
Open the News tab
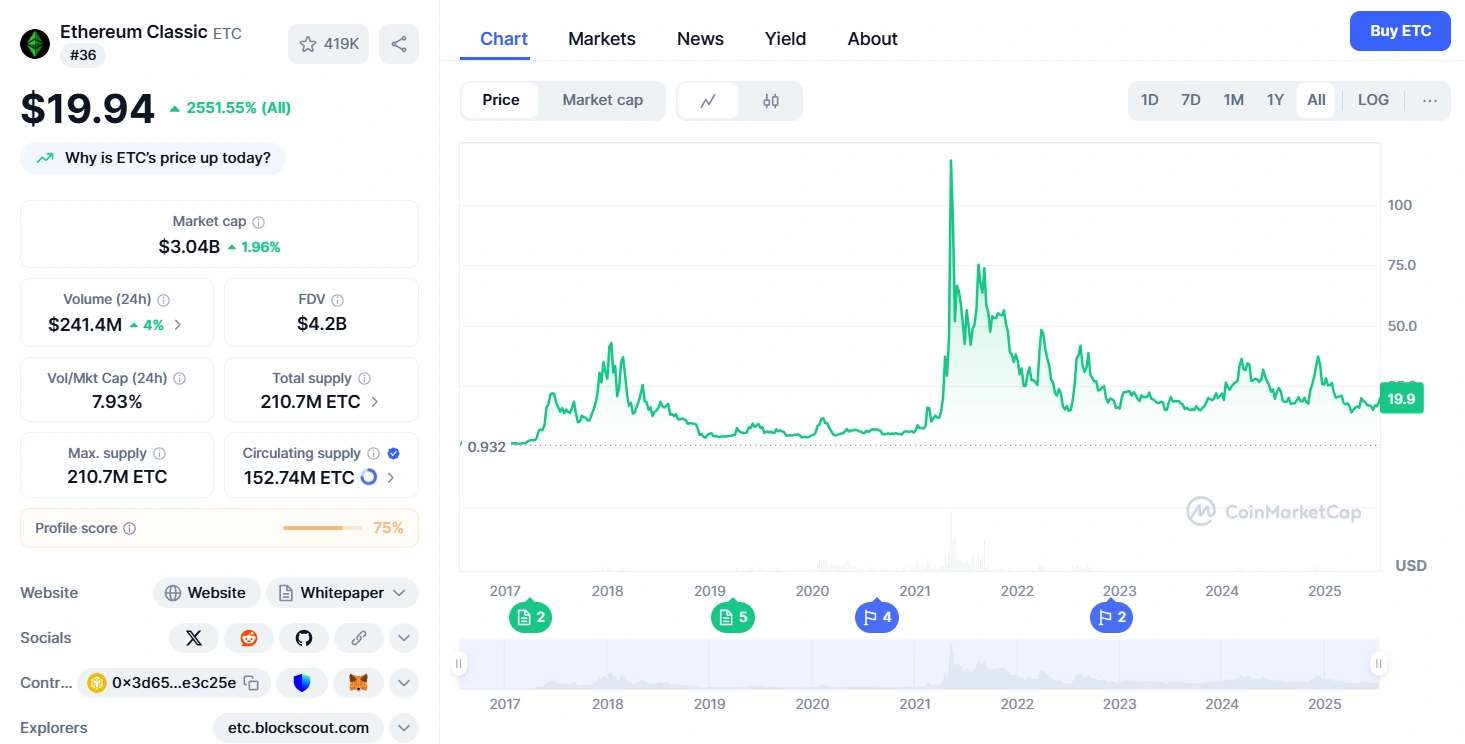(700, 39)
